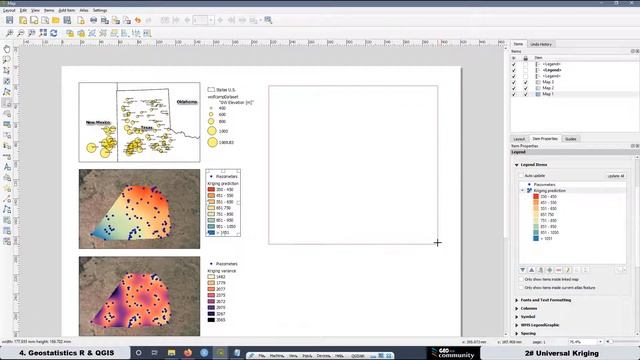Viewport: 640px width, 360px height.
Task: Collapse the Legend Items section
Action: coord(517,165)
